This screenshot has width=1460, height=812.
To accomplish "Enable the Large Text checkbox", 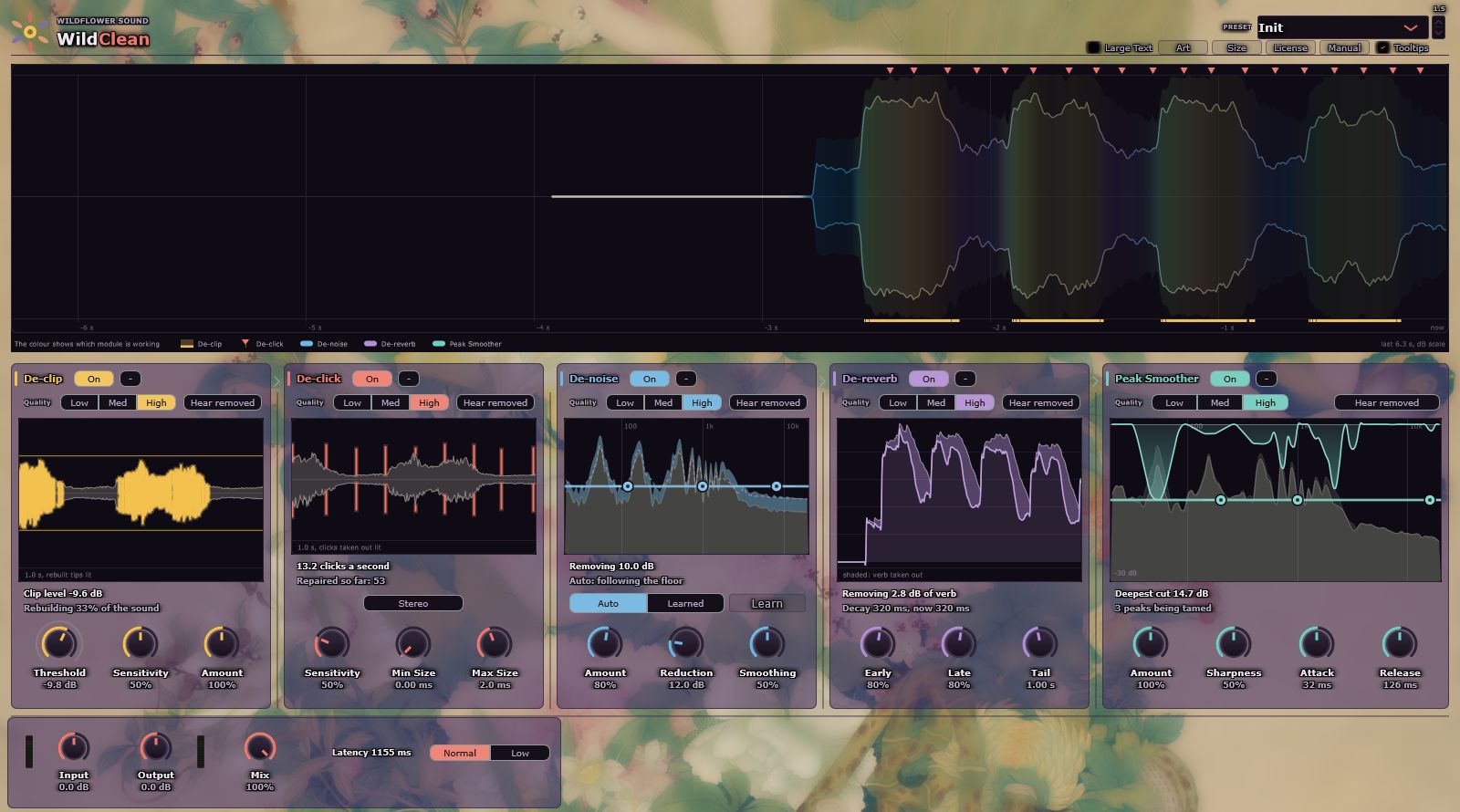I will [x=1093, y=47].
